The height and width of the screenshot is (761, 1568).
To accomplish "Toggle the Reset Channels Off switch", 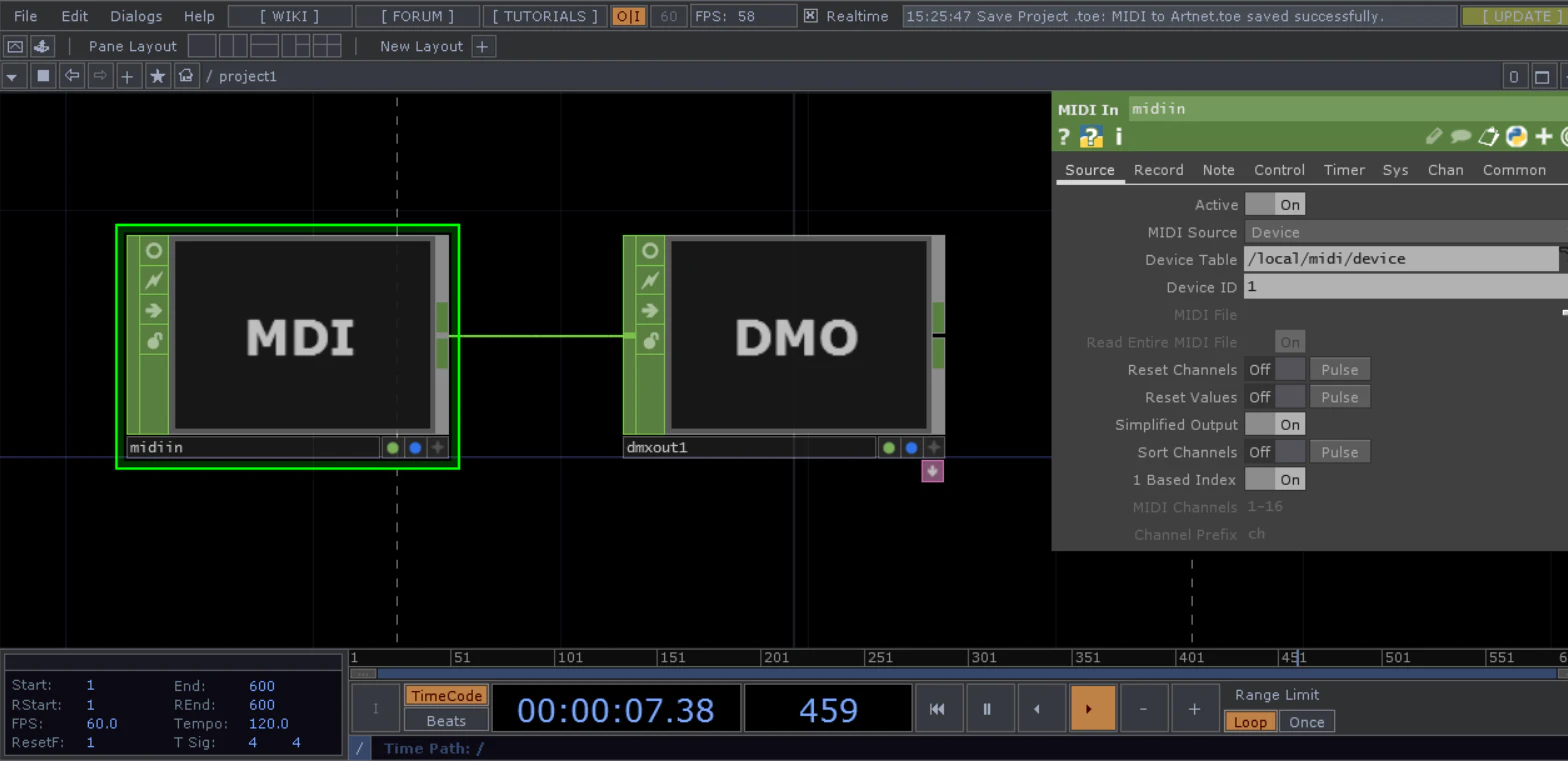I will coord(1275,369).
